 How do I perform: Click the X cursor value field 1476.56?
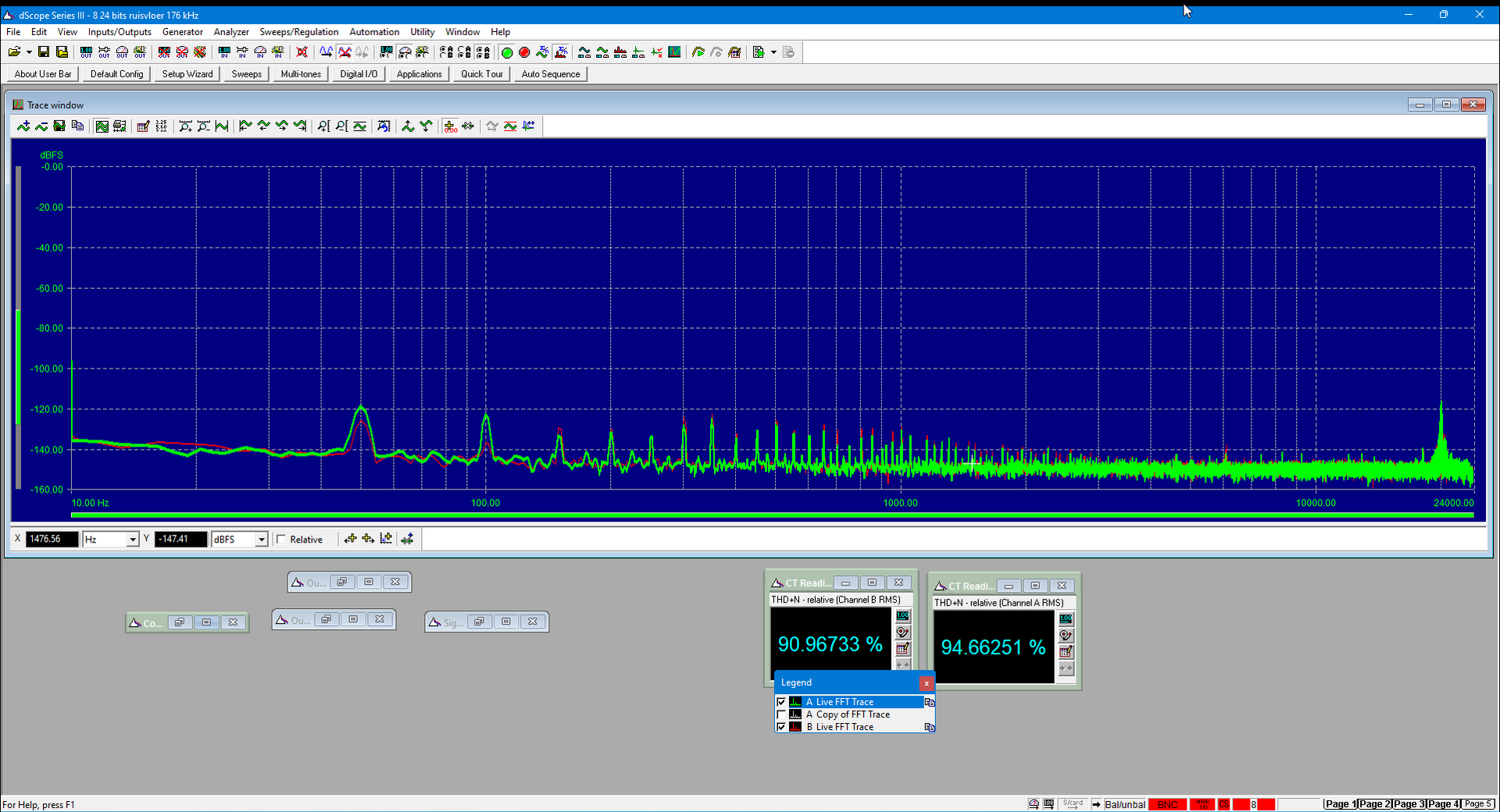tap(52, 540)
